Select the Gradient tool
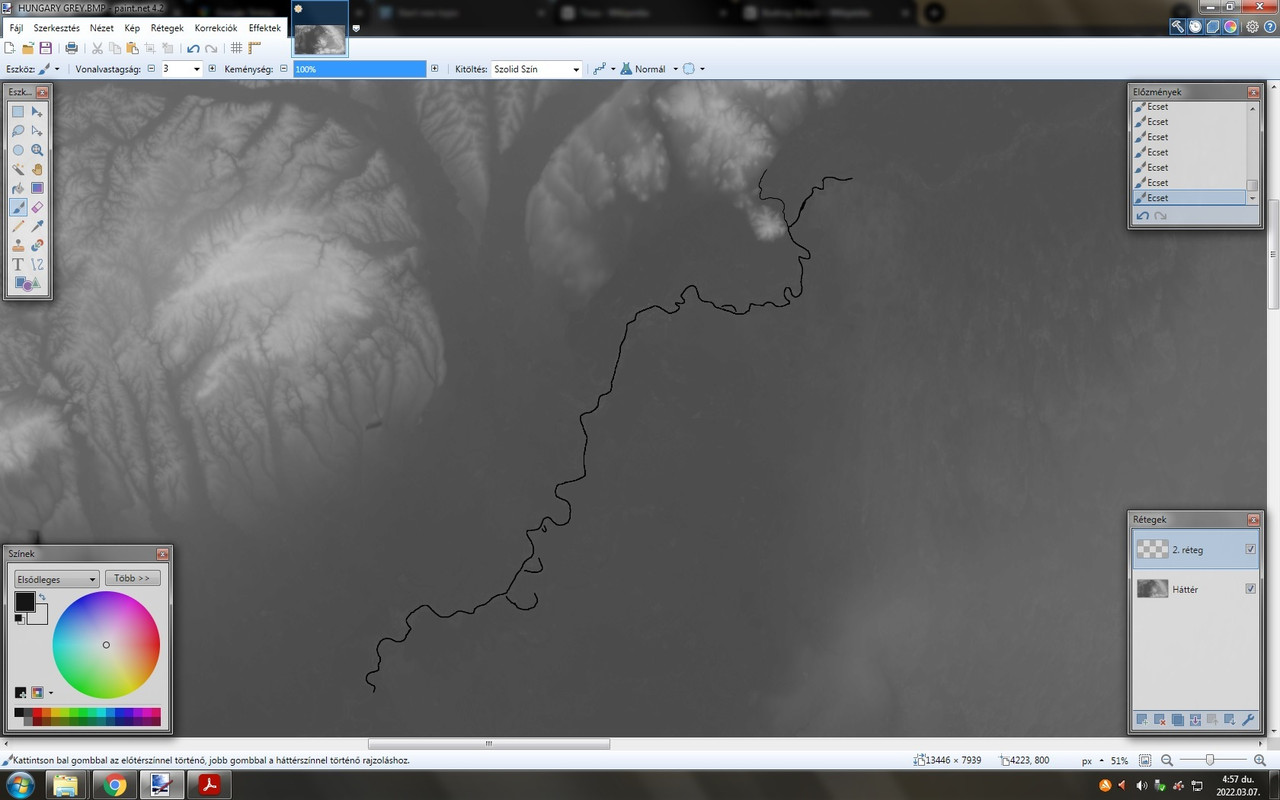Image resolution: width=1280 pixels, height=800 pixels. [x=37, y=188]
